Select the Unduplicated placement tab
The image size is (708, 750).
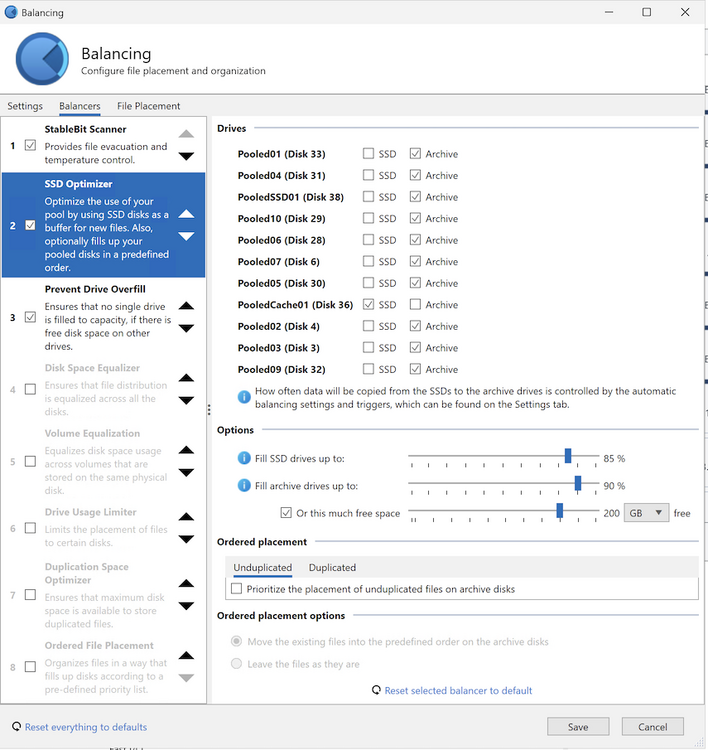263,567
